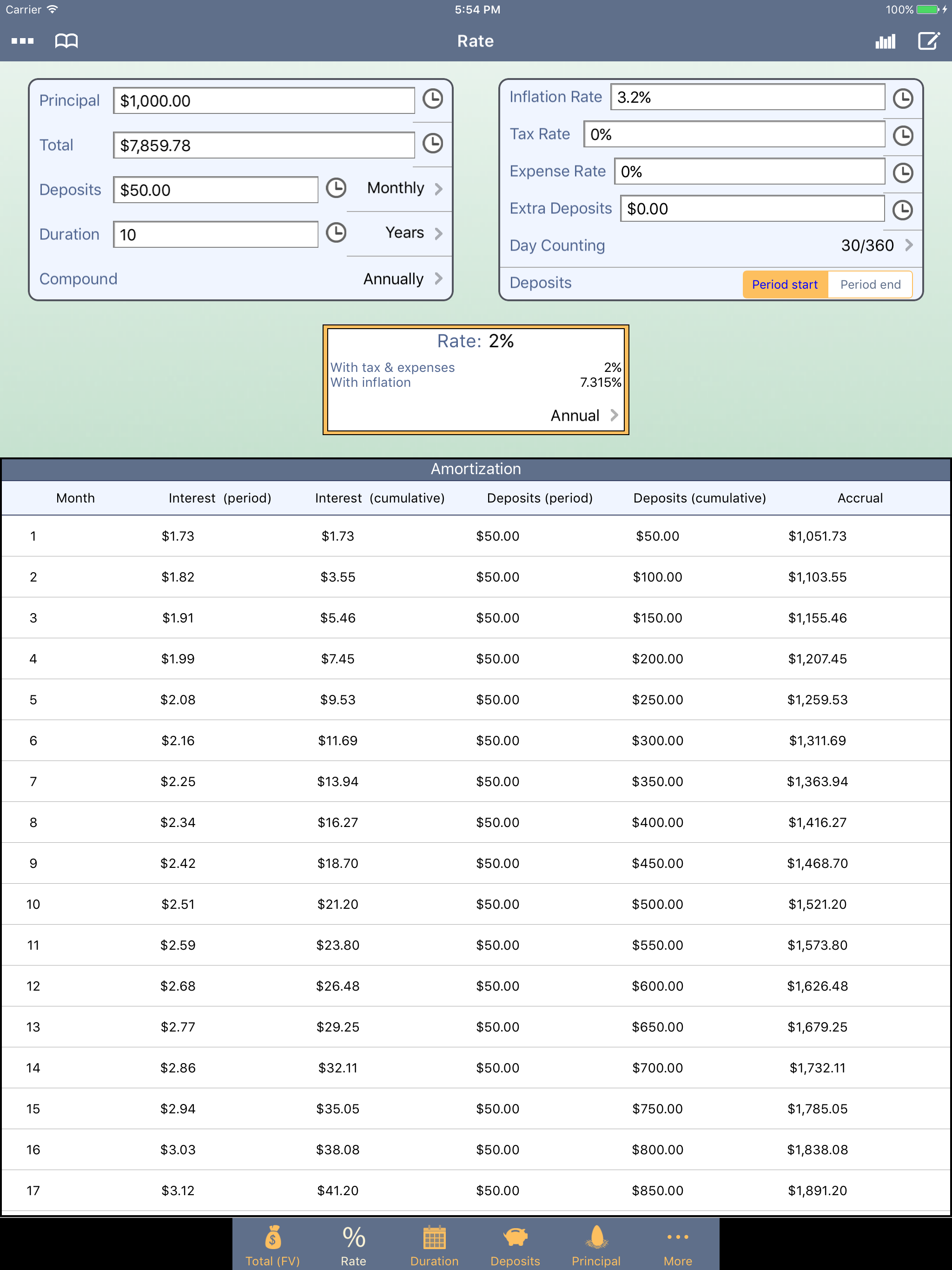Open the More tab
This screenshot has height=1270, width=952.
click(678, 1244)
